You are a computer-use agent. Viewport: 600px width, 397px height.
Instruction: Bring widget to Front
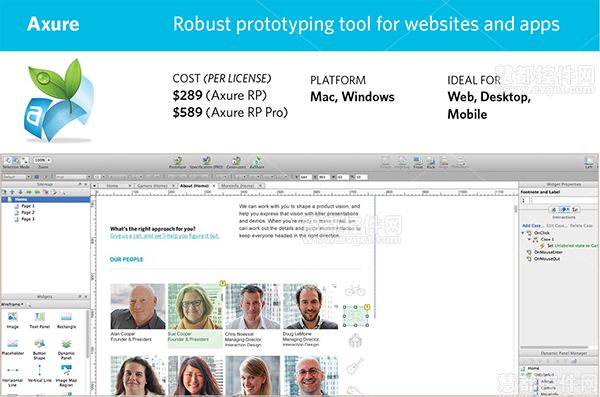pos(418,162)
